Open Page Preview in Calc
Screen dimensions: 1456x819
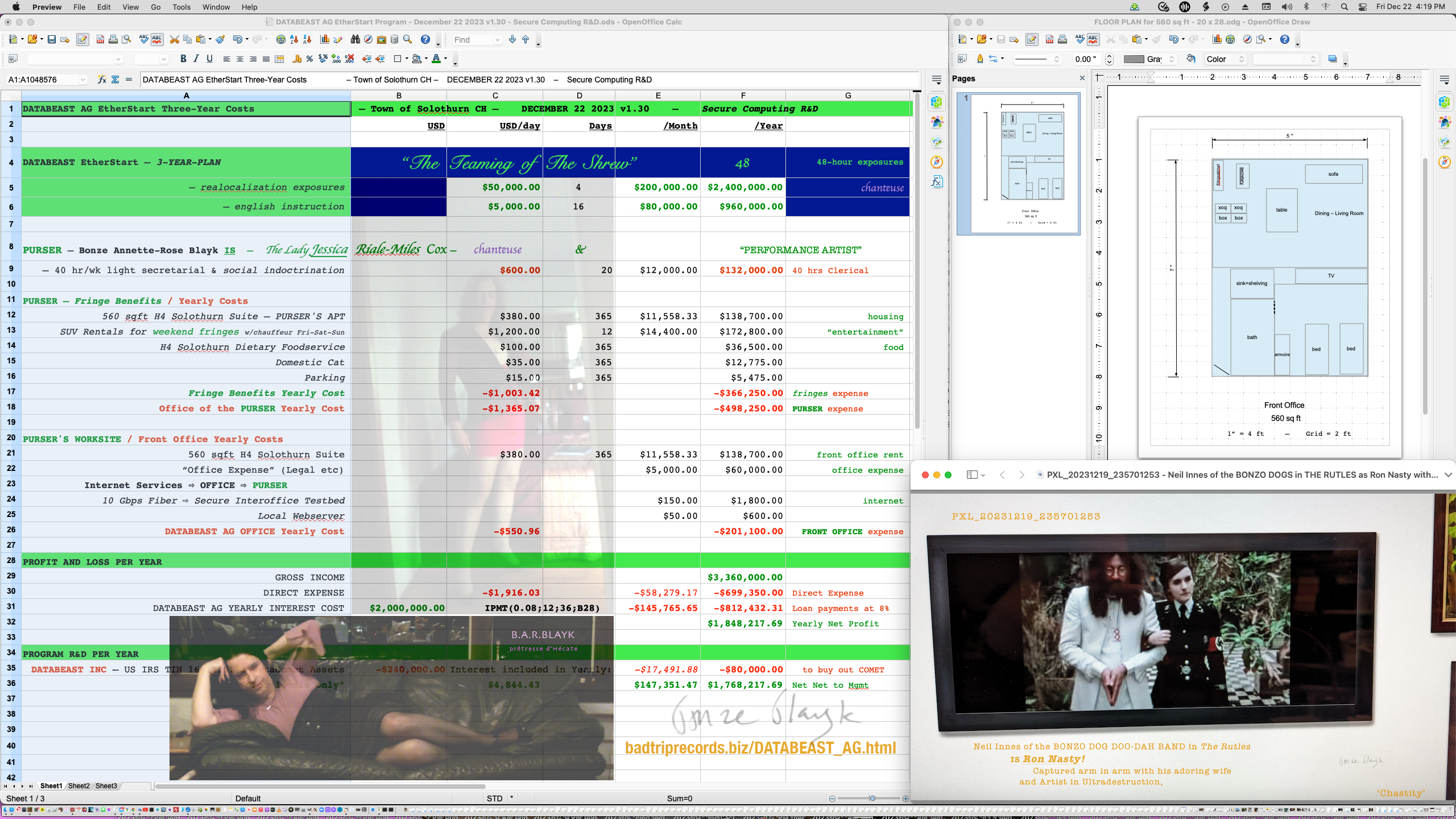(x=126, y=39)
